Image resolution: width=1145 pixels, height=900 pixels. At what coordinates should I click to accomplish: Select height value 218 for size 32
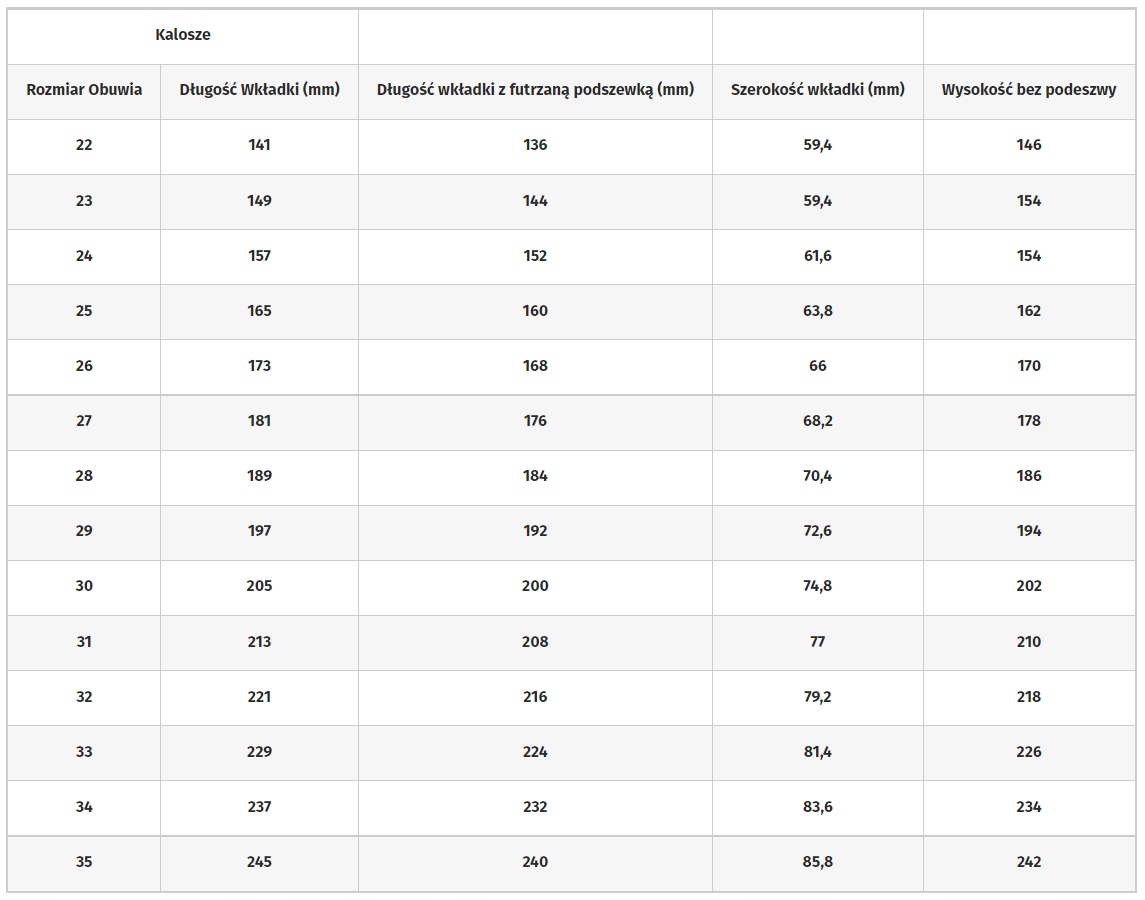click(x=1029, y=697)
